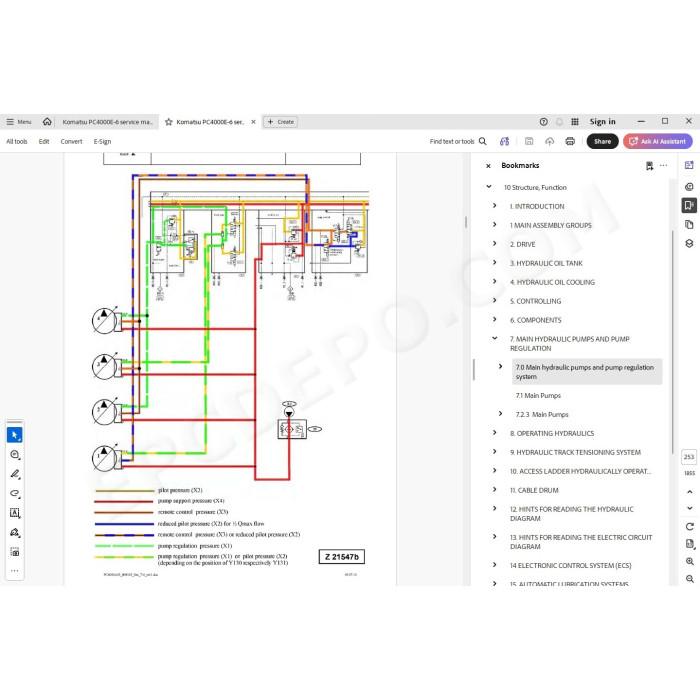Select the arrow selection tool
Screen dimensions: 700x700
[15, 435]
